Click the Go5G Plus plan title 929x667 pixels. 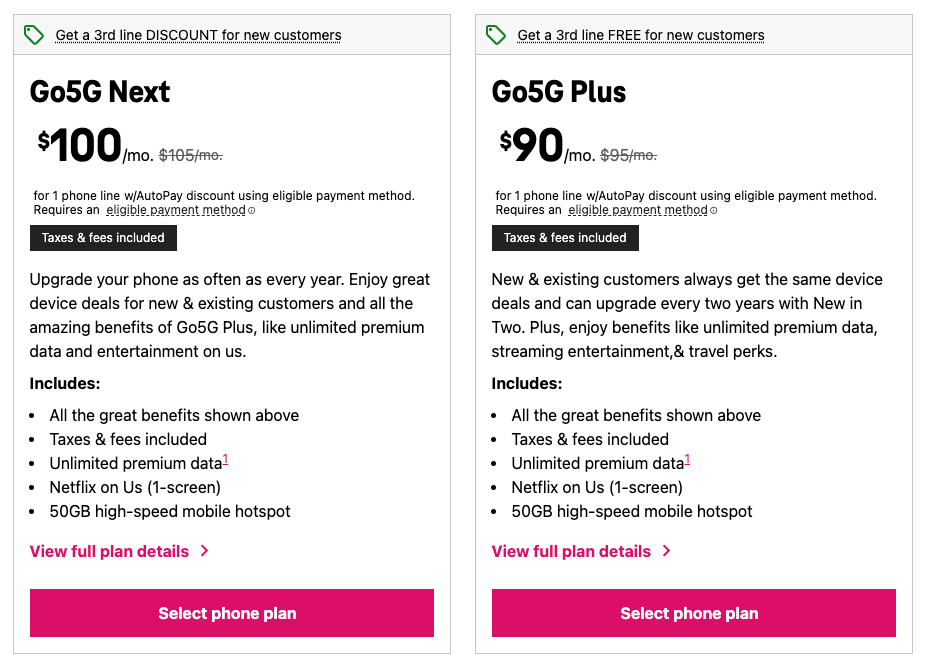click(559, 92)
